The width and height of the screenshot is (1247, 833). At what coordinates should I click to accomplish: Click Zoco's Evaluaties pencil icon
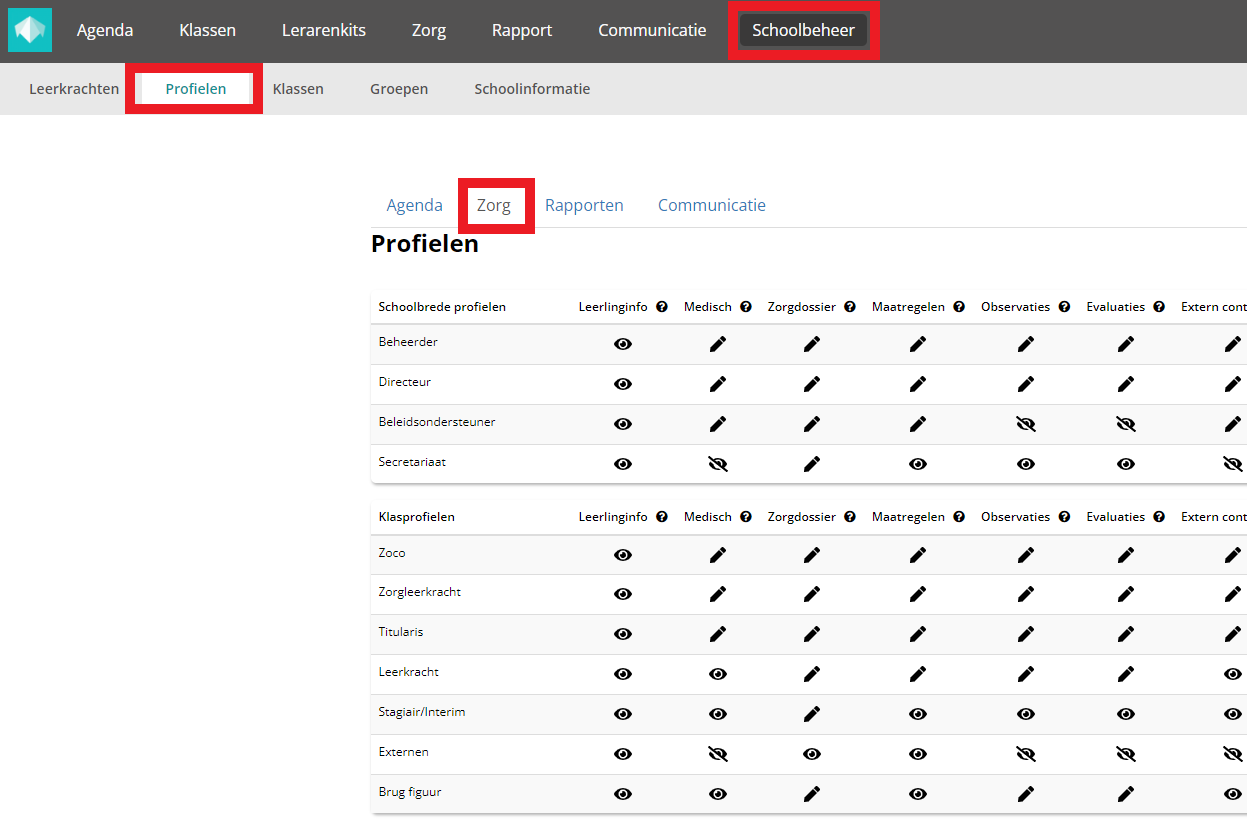pos(1126,555)
